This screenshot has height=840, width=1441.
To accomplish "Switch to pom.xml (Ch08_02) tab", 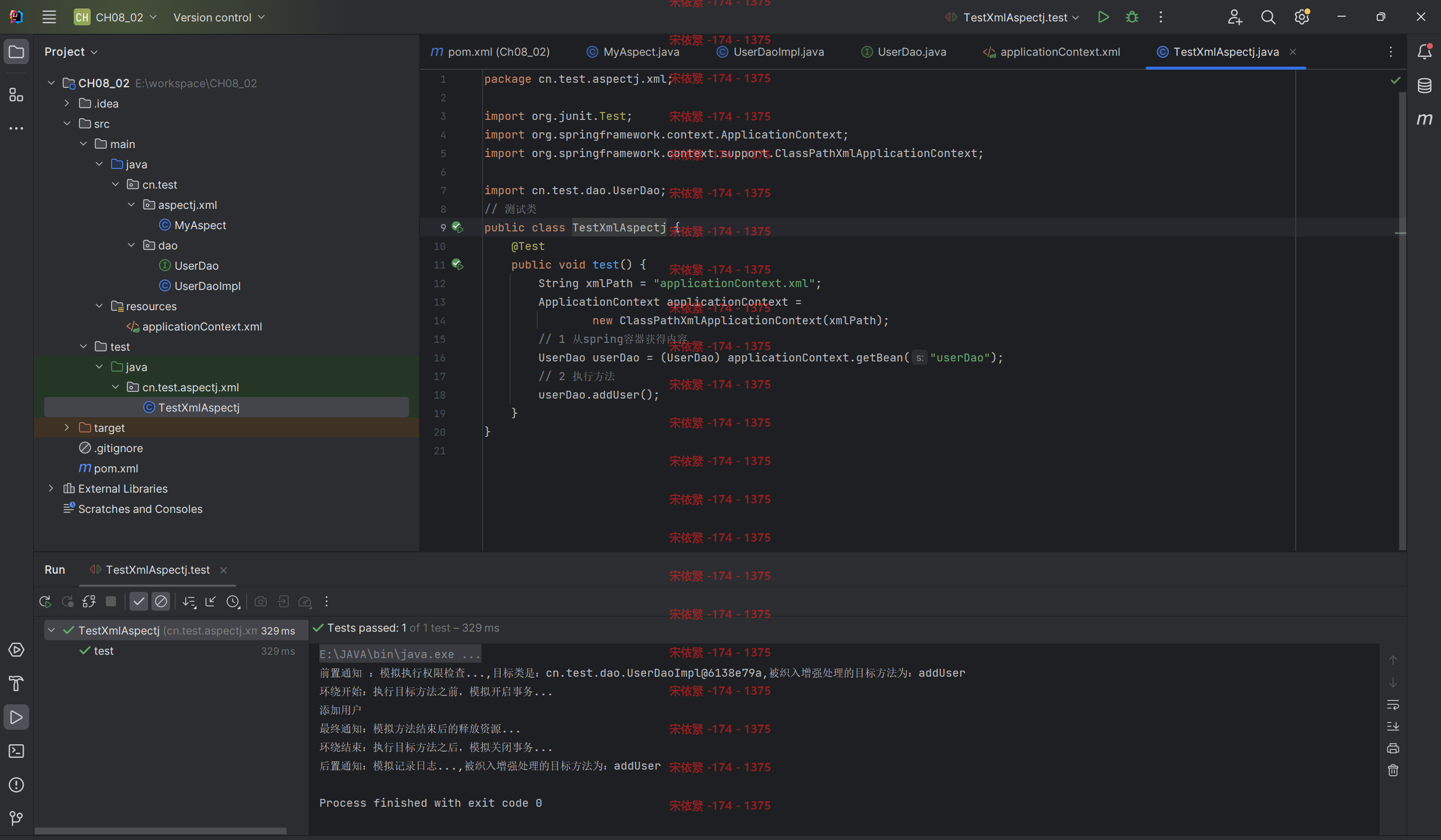I will 490,52.
